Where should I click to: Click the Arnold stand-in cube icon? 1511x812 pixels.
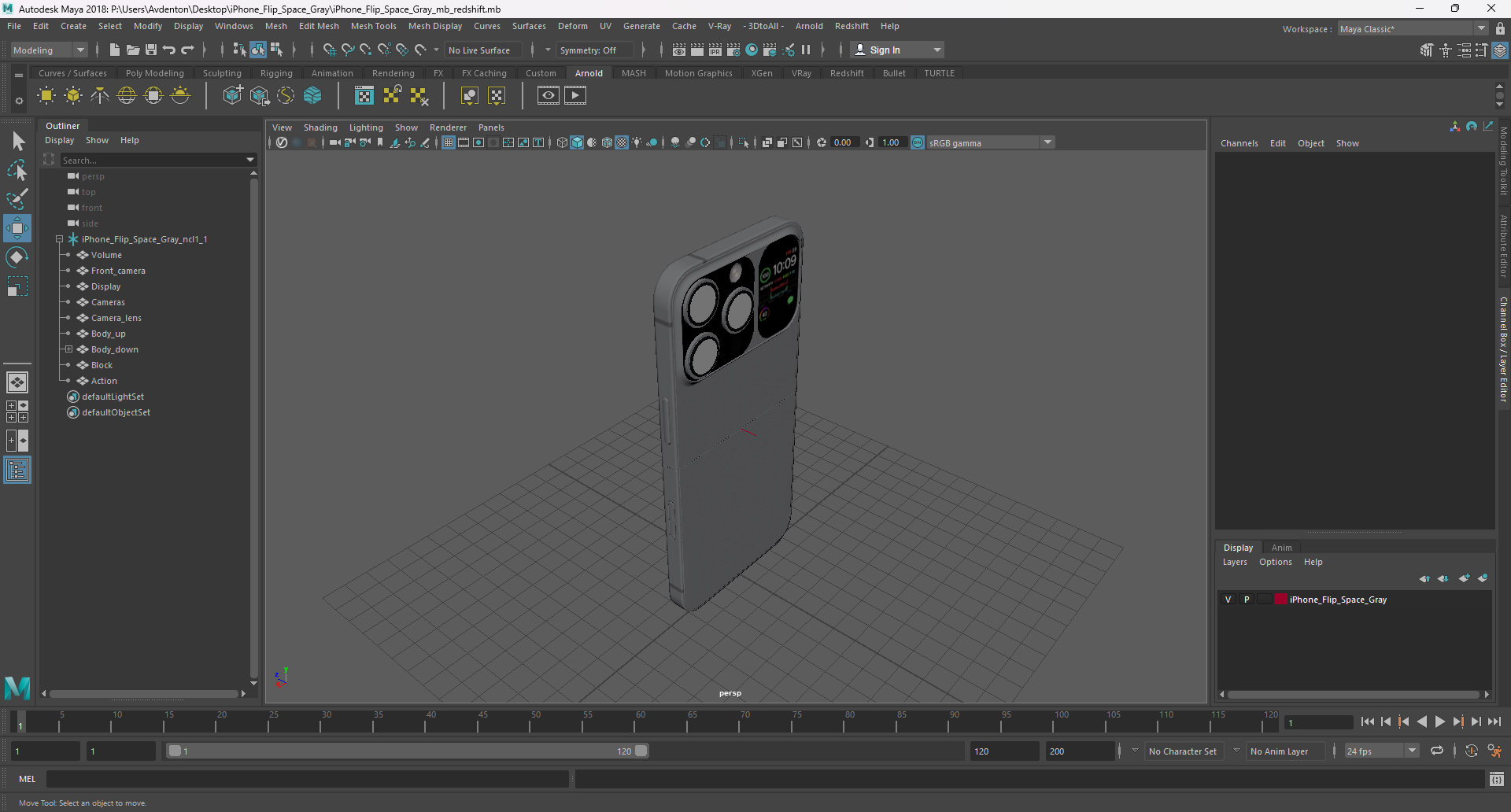click(232, 96)
